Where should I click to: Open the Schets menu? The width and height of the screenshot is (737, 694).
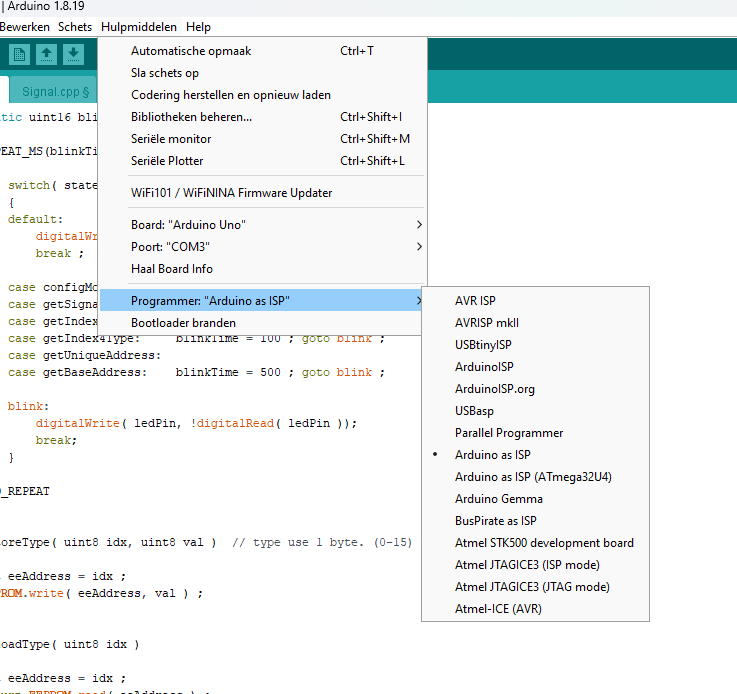tap(75, 27)
